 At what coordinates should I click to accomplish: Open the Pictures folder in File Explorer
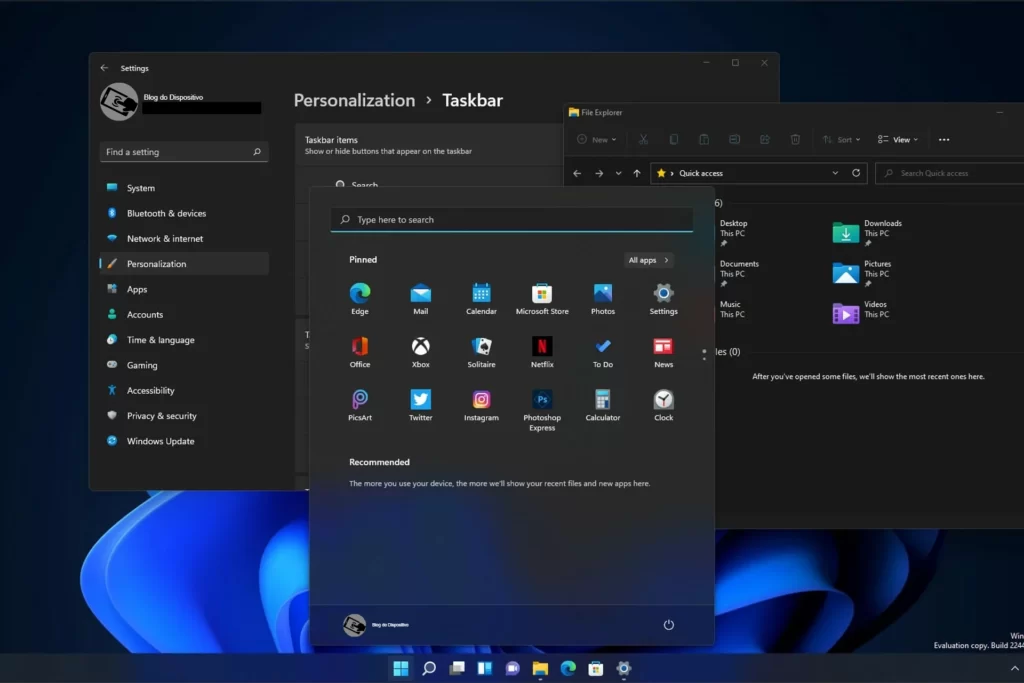pyautogui.click(x=863, y=274)
